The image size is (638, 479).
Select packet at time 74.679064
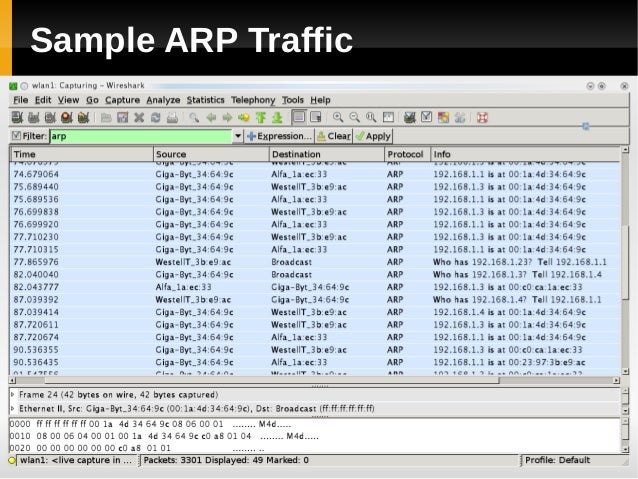[x=315, y=174]
